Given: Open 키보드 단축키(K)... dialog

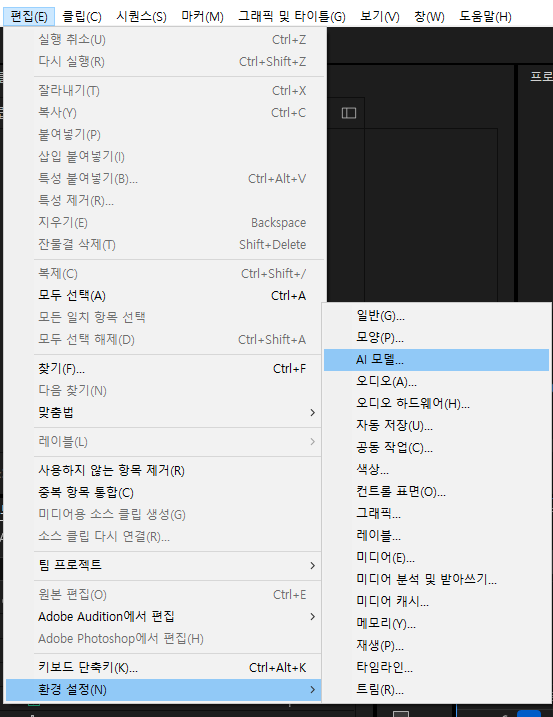Looking at the screenshot, I should (x=164, y=668).
